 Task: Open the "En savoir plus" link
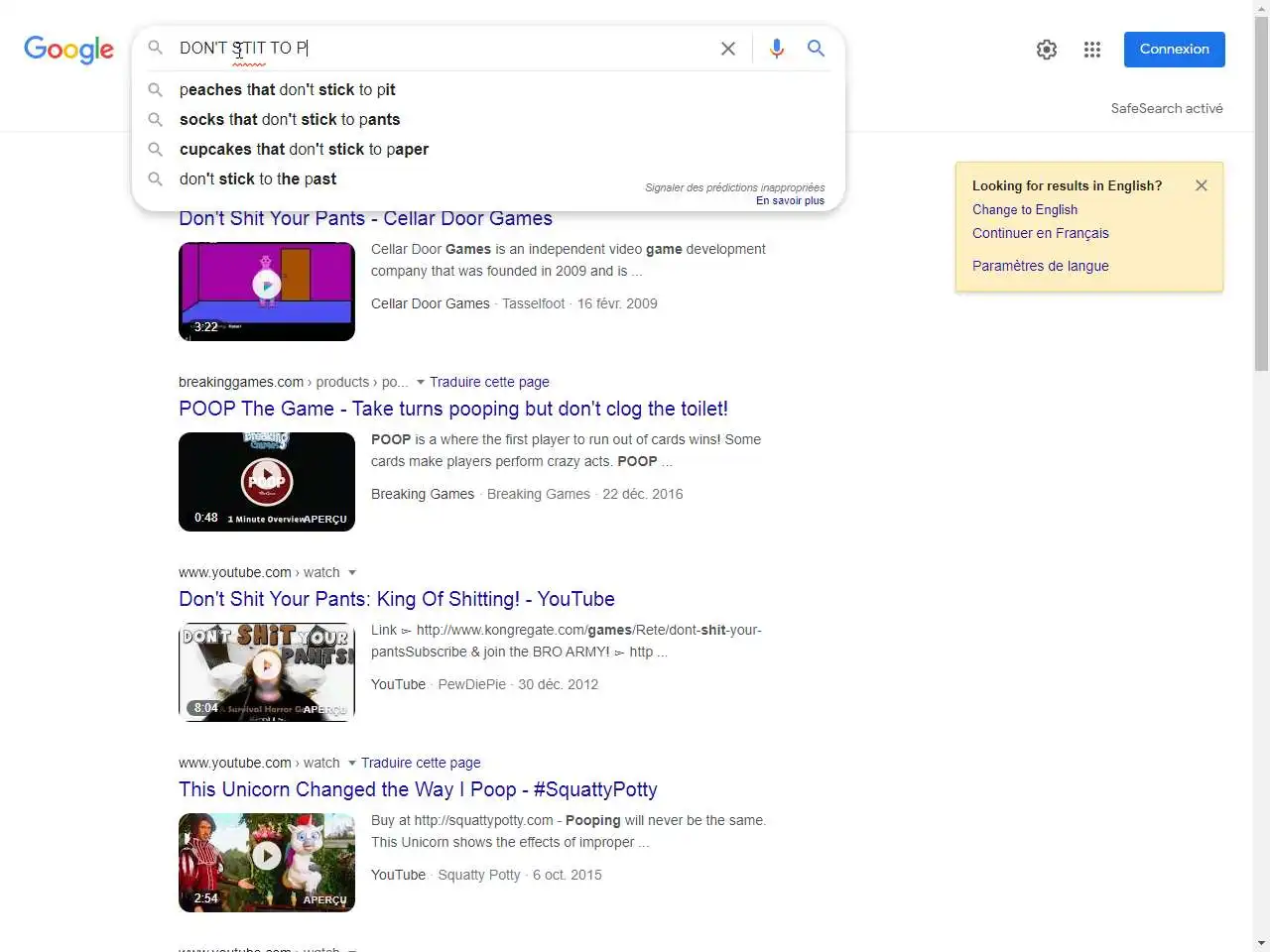(x=790, y=200)
